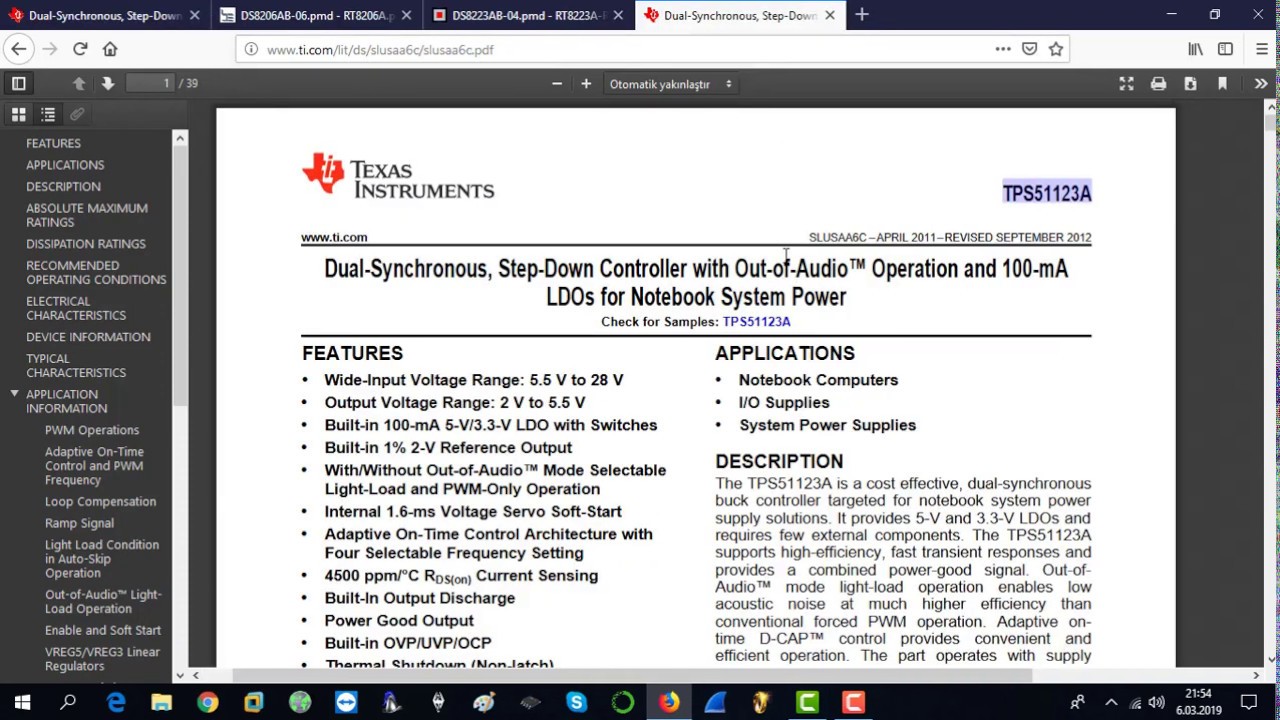
Task: Open the PDF viewer tools menu
Action: (1260, 84)
